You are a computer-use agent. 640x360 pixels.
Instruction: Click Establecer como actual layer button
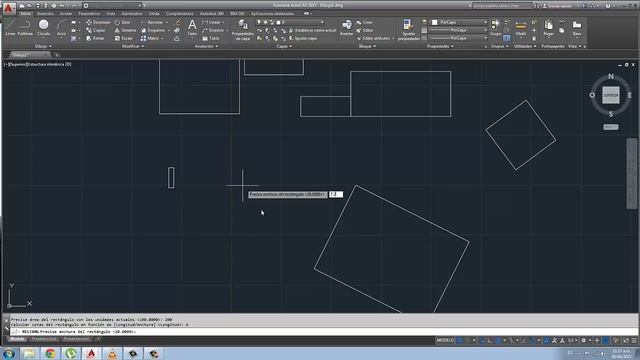point(313,30)
